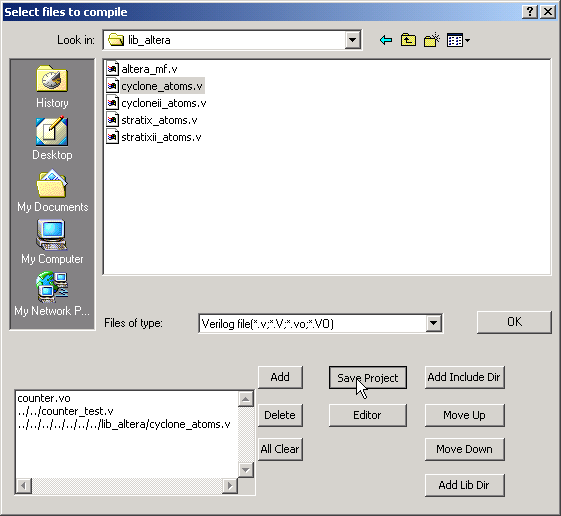Open My Documents in places bar
This screenshot has width=561, height=516.
tap(52, 191)
